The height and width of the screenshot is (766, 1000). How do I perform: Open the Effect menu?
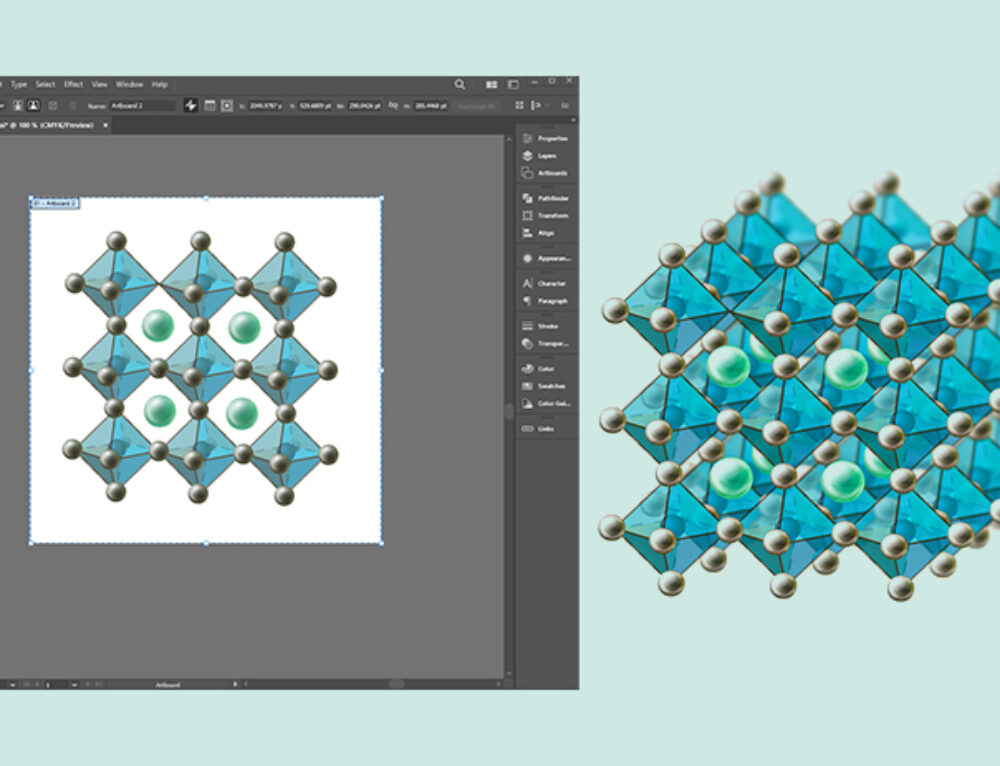pos(72,84)
